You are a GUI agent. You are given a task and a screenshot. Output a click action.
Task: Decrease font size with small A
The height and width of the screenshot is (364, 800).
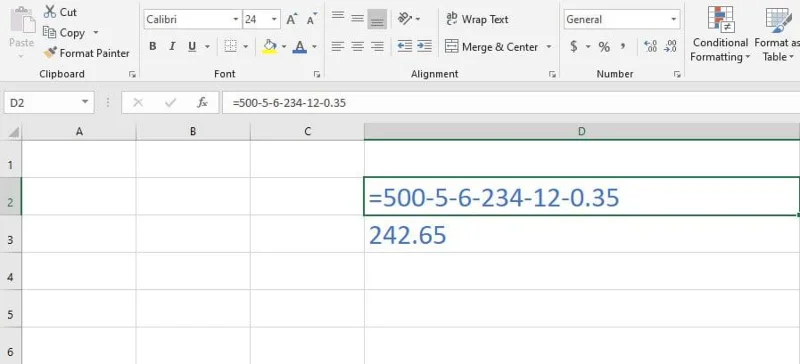pyautogui.click(x=312, y=19)
